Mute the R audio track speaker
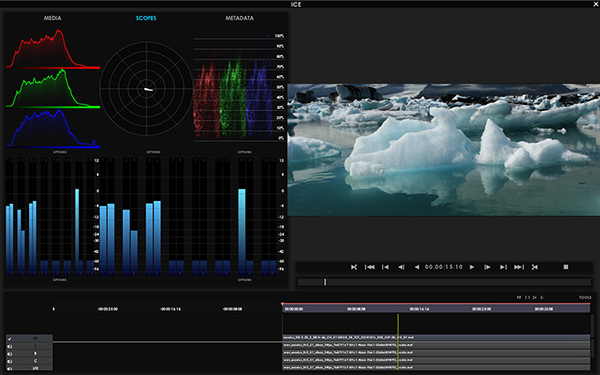Image resolution: width=600 pixels, height=375 pixels. [10, 354]
